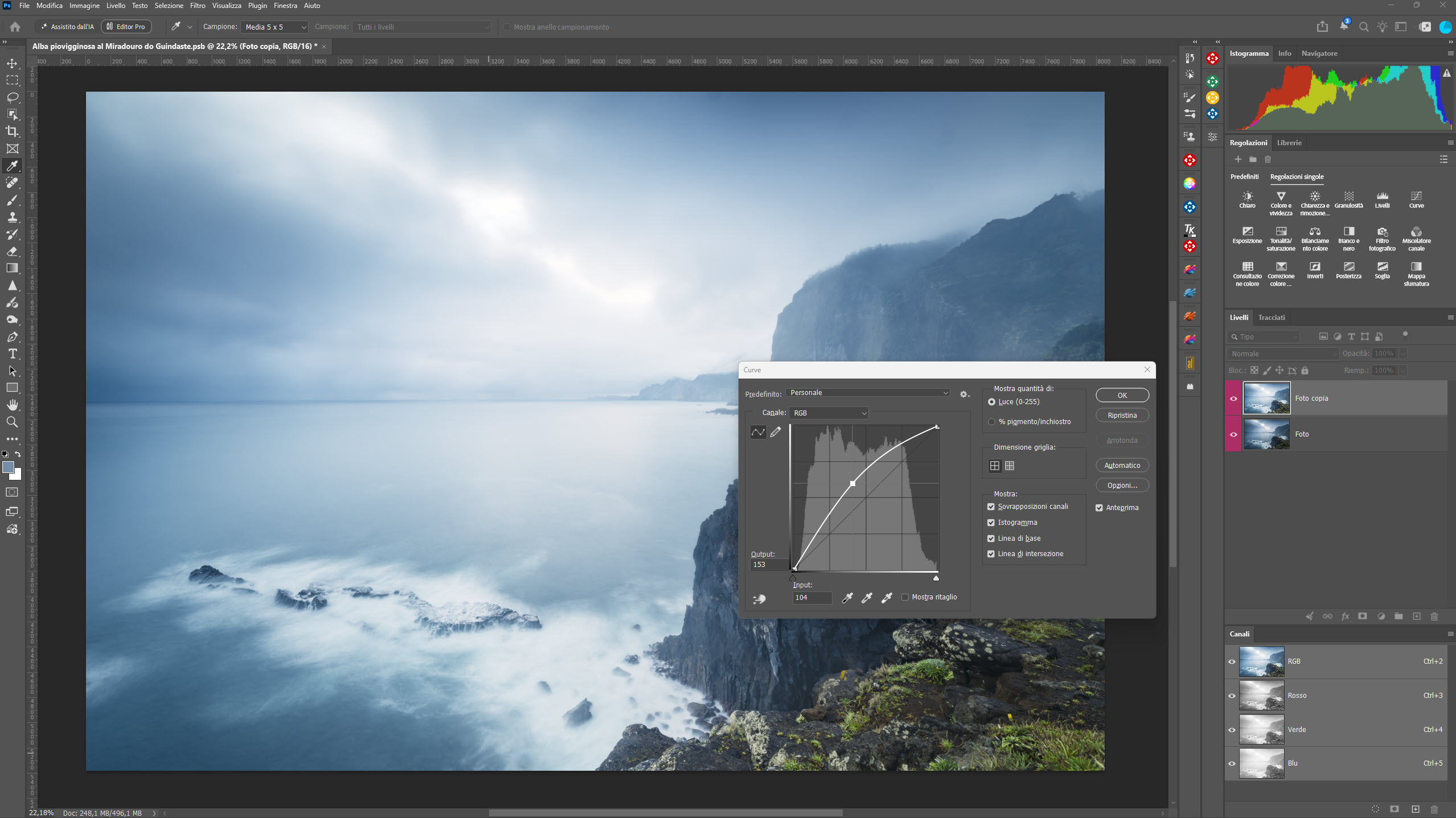Select the Move tool
The height and width of the screenshot is (818, 1456).
(x=12, y=63)
